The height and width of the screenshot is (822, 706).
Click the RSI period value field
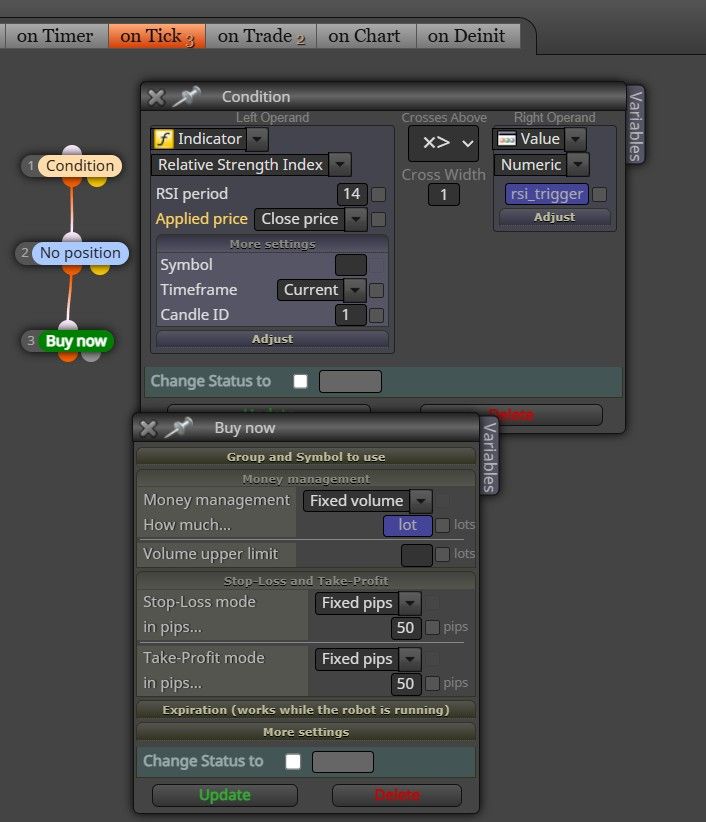tap(352, 194)
